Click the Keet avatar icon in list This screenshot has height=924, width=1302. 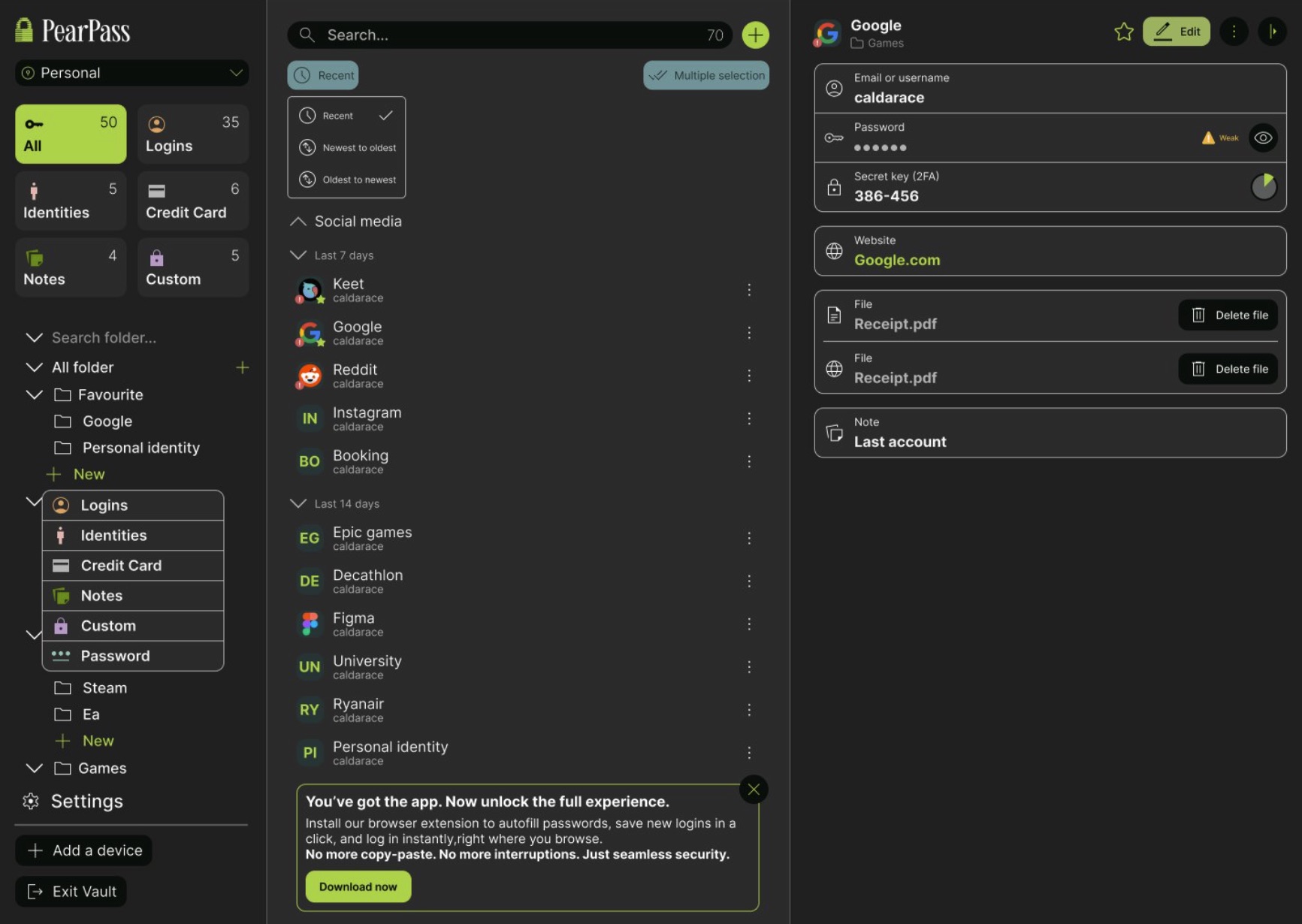click(310, 290)
